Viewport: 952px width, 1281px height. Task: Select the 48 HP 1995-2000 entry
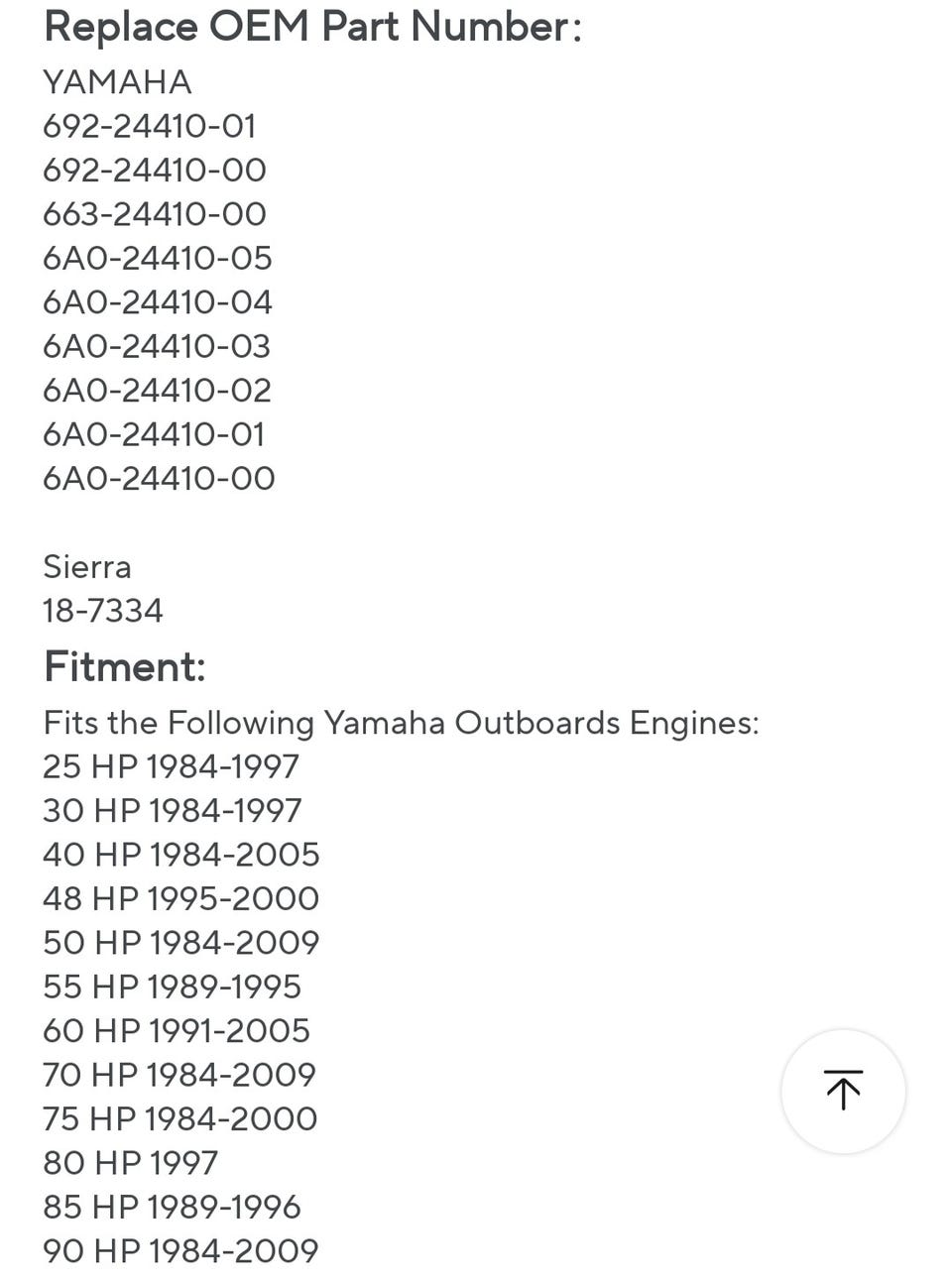tap(180, 898)
